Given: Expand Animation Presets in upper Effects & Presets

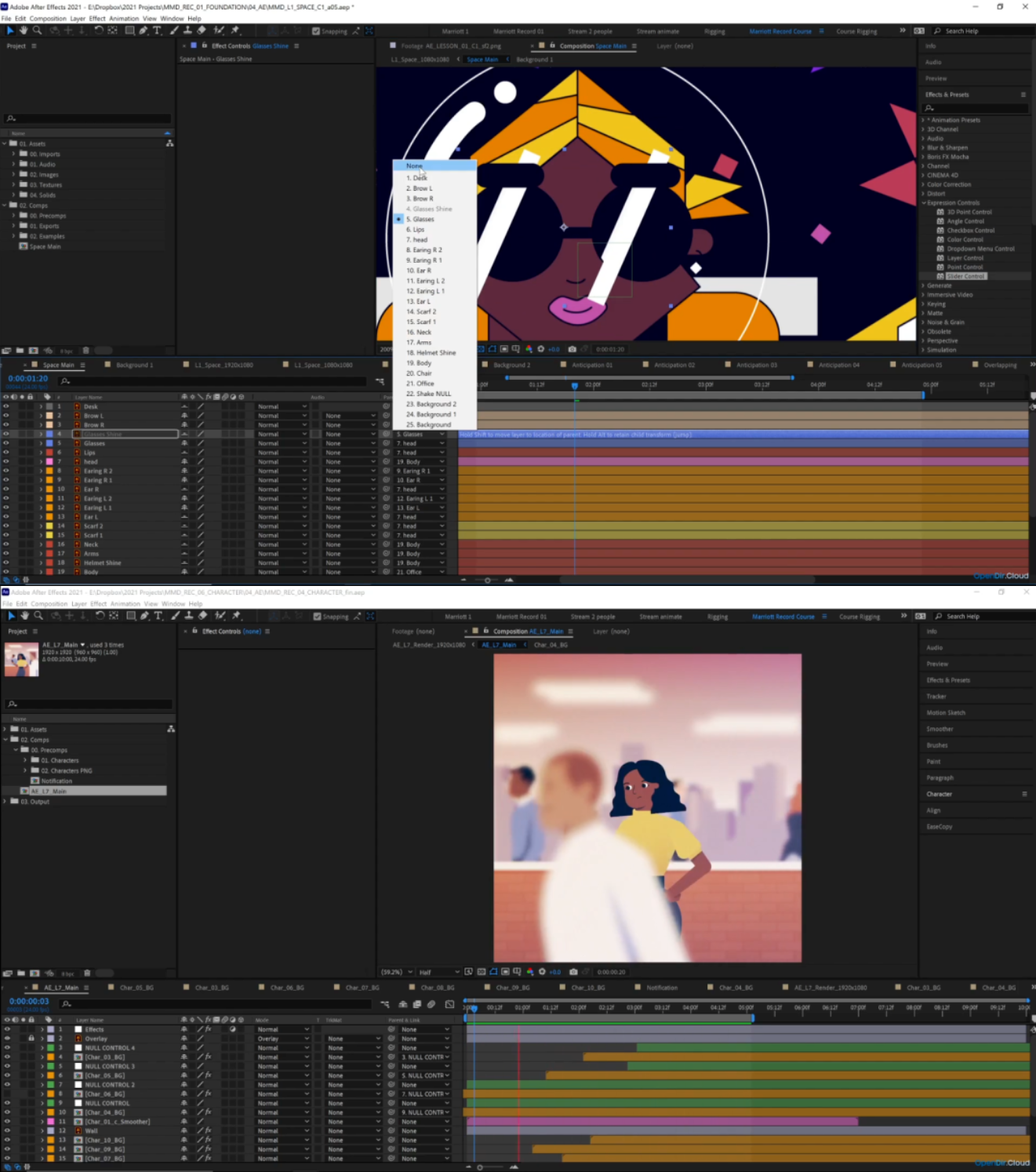Looking at the screenshot, I should tap(924, 120).
